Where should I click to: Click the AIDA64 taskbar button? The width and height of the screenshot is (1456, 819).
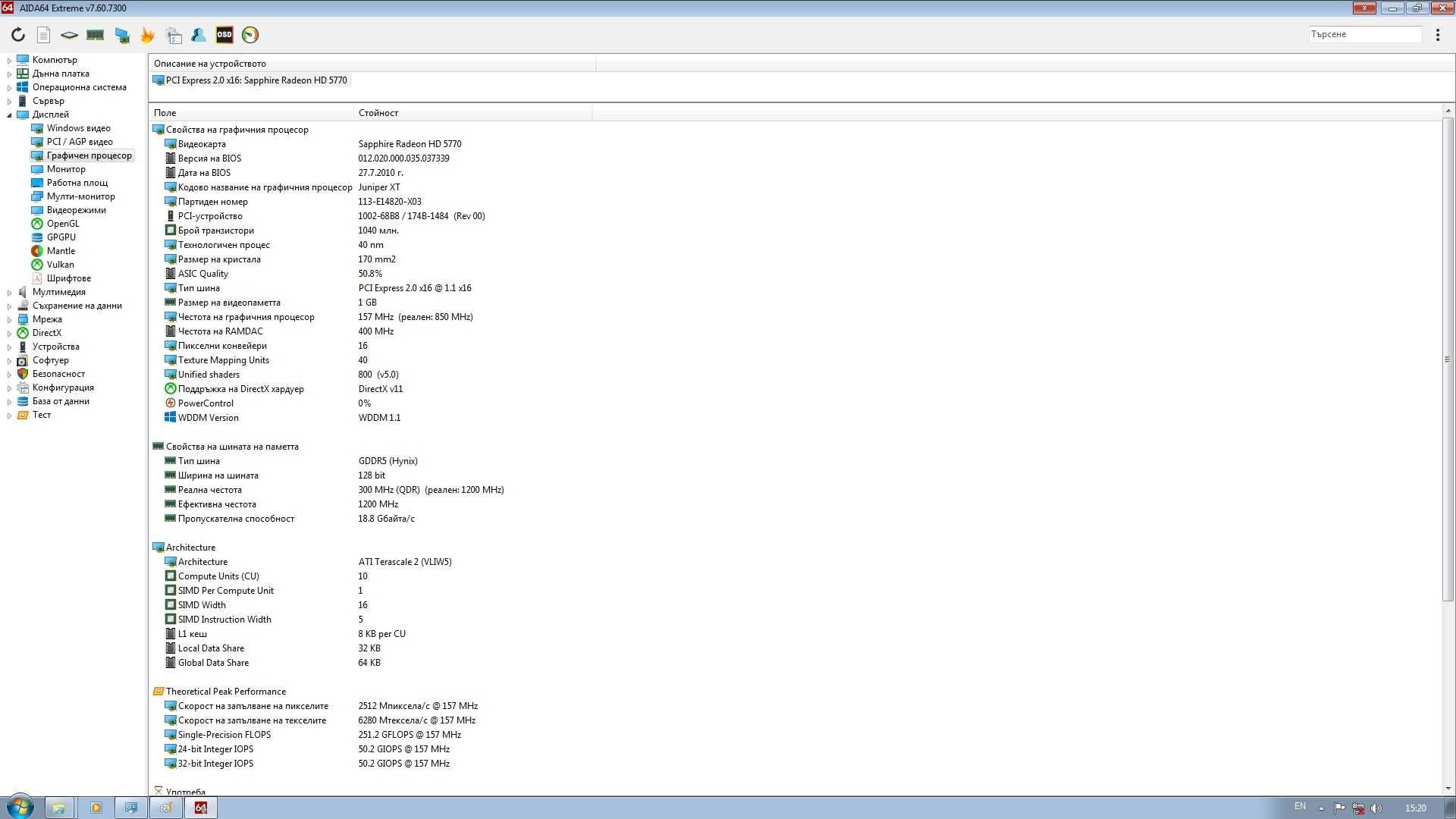[201, 808]
